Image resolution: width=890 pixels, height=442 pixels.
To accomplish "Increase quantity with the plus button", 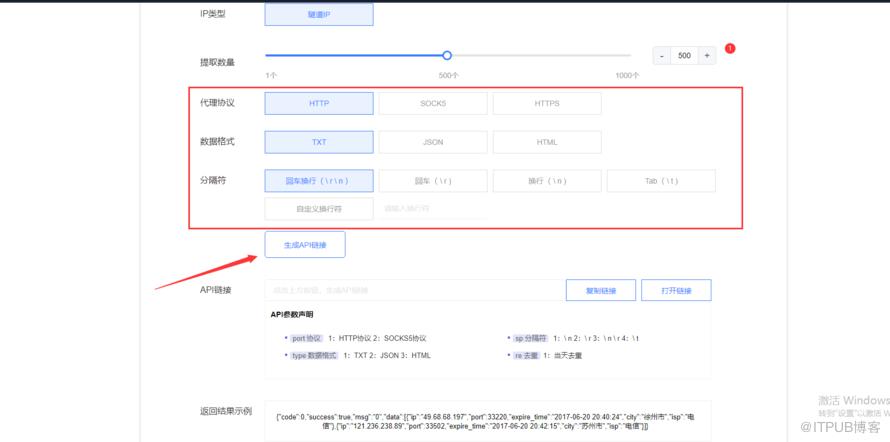I will (x=707, y=56).
